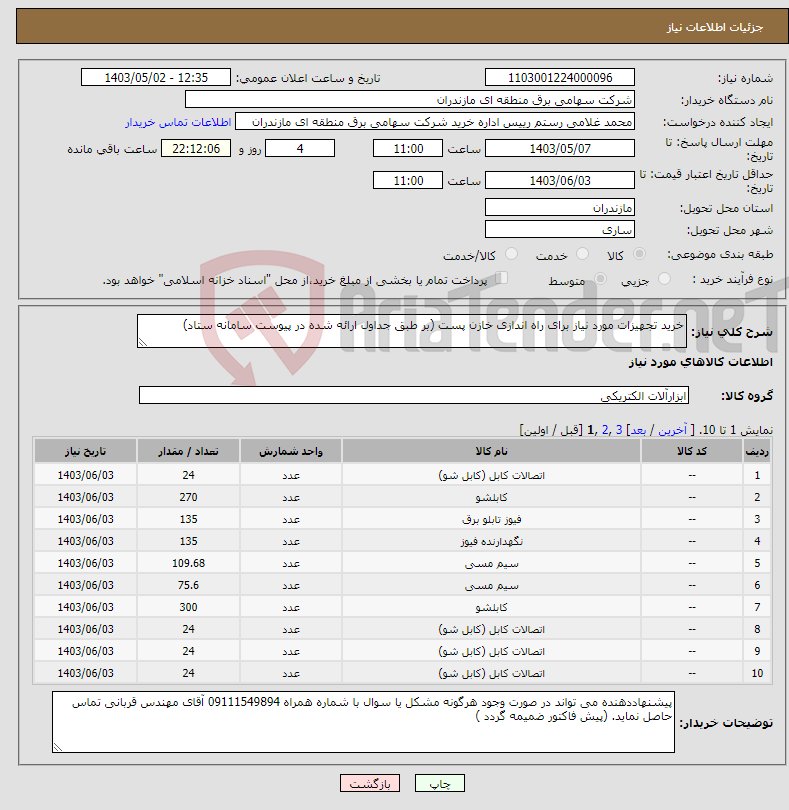Click the واحد شمارش column header

tap(290, 451)
